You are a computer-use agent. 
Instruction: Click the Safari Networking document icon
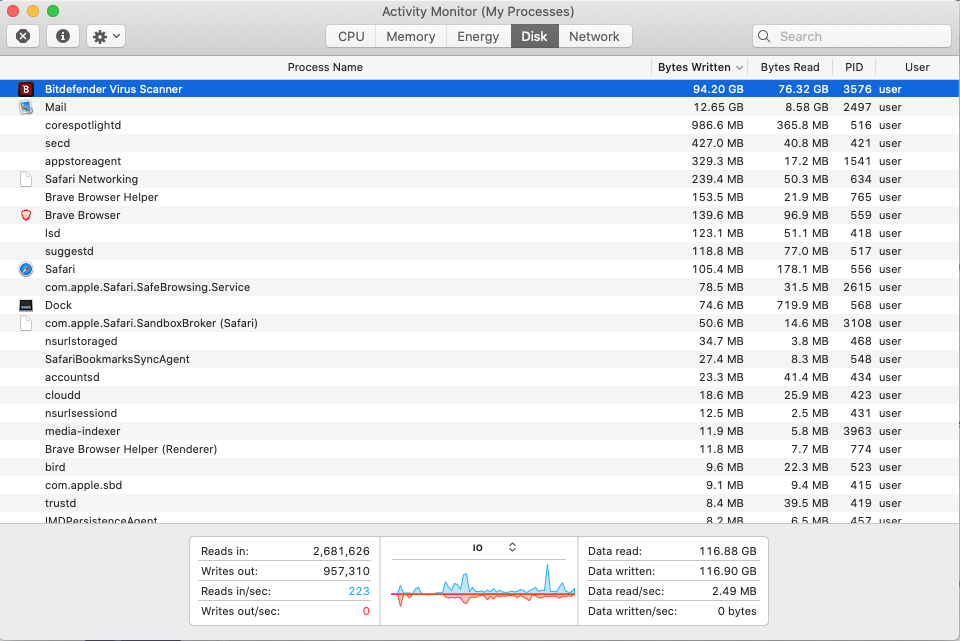[x=26, y=179]
